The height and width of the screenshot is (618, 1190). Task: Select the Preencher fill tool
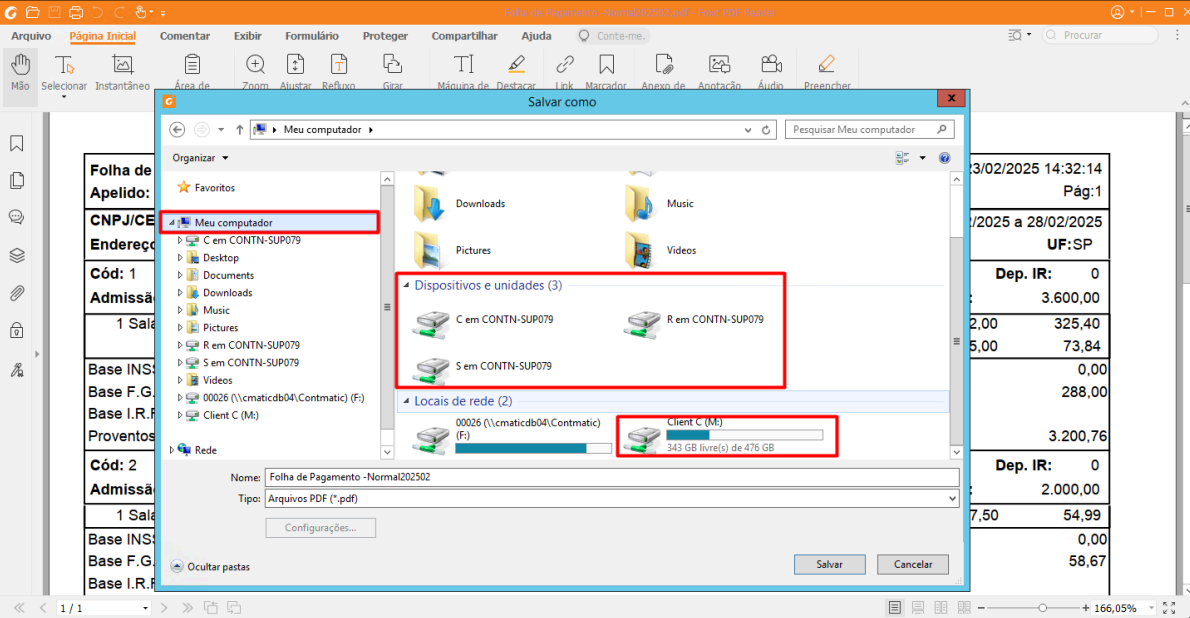(826, 72)
